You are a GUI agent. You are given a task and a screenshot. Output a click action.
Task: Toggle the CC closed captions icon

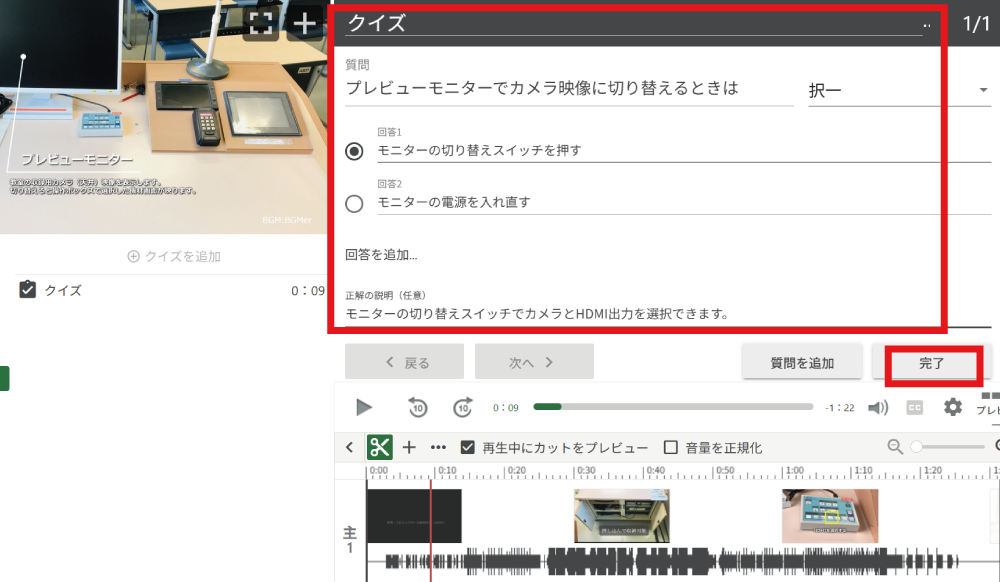click(914, 407)
